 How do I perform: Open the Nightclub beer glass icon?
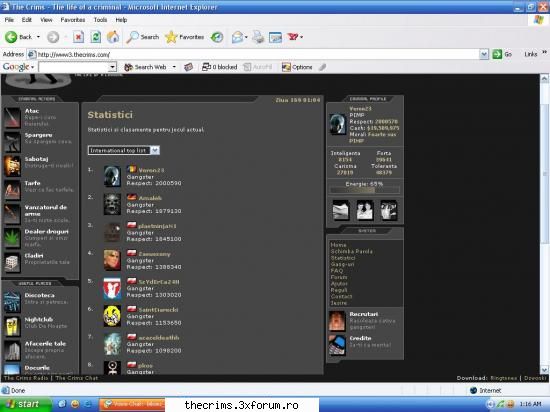12,326
